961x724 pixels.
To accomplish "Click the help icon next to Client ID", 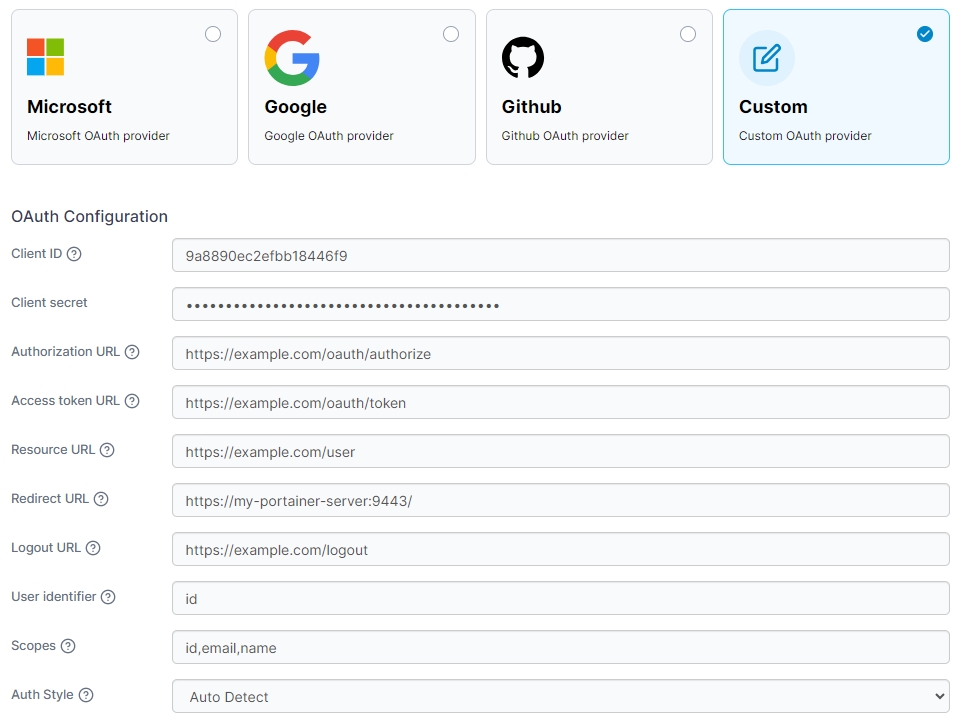I will (74, 254).
